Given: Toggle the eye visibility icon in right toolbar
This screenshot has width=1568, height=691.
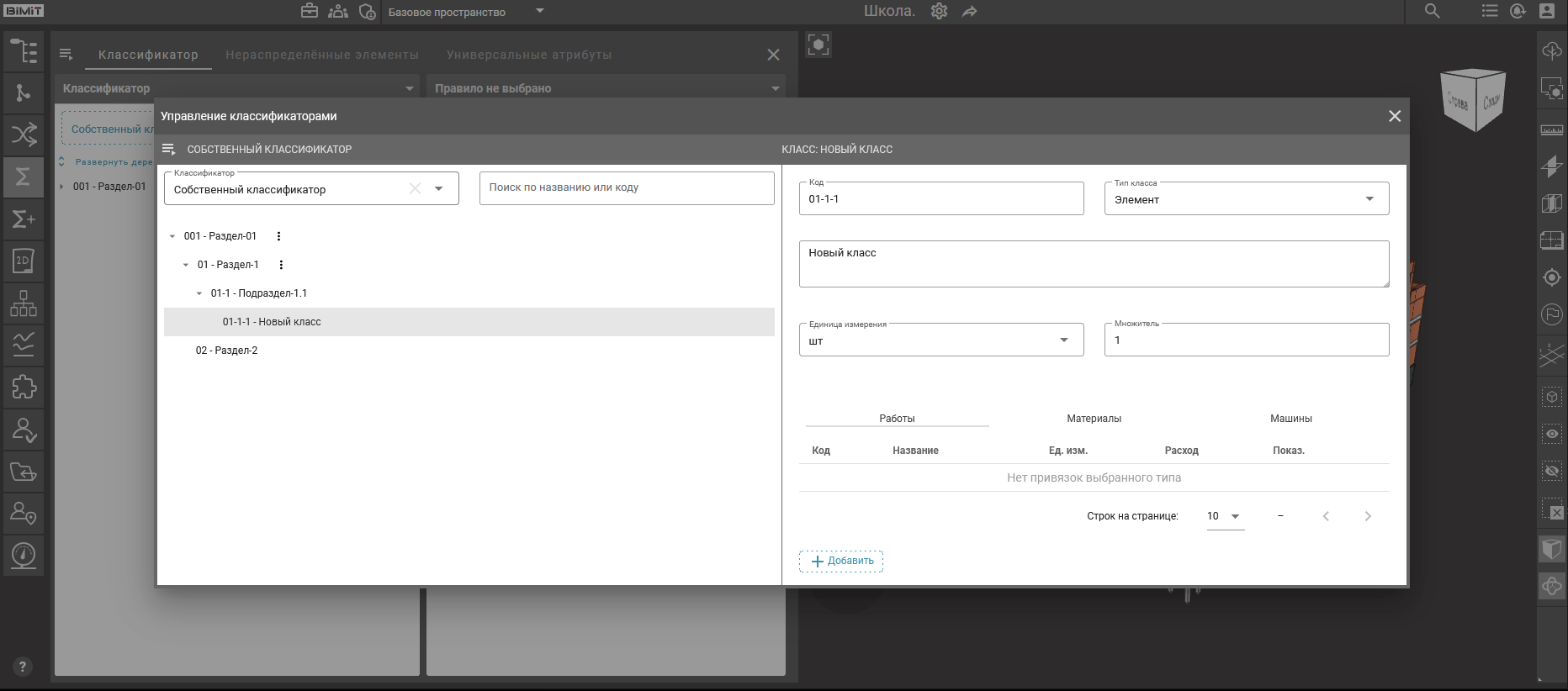Looking at the screenshot, I should [1551, 434].
